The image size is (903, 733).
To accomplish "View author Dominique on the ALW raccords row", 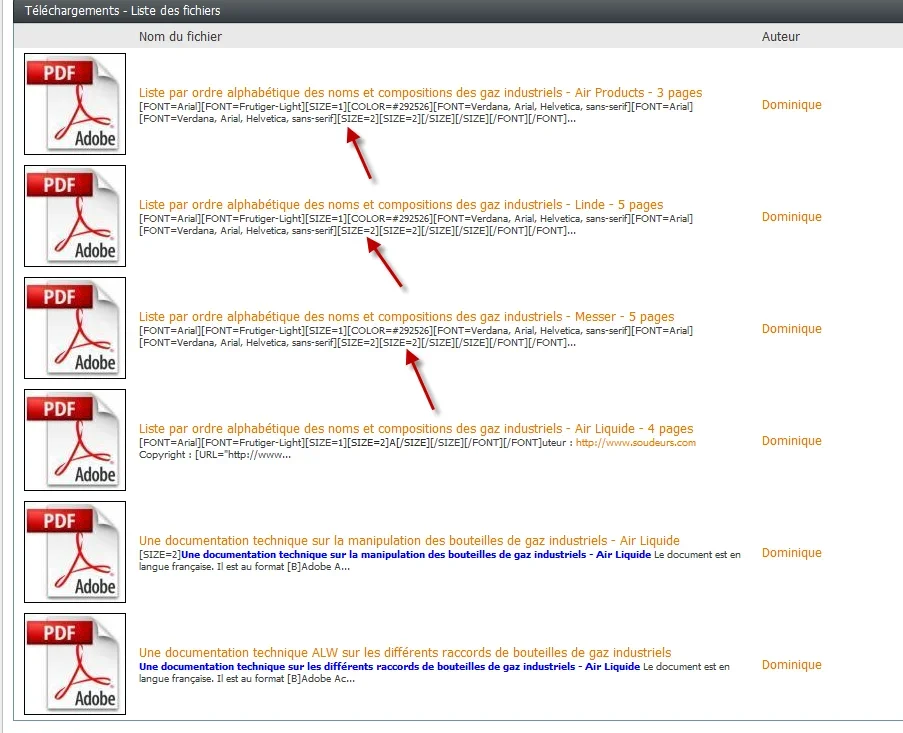I will point(791,665).
